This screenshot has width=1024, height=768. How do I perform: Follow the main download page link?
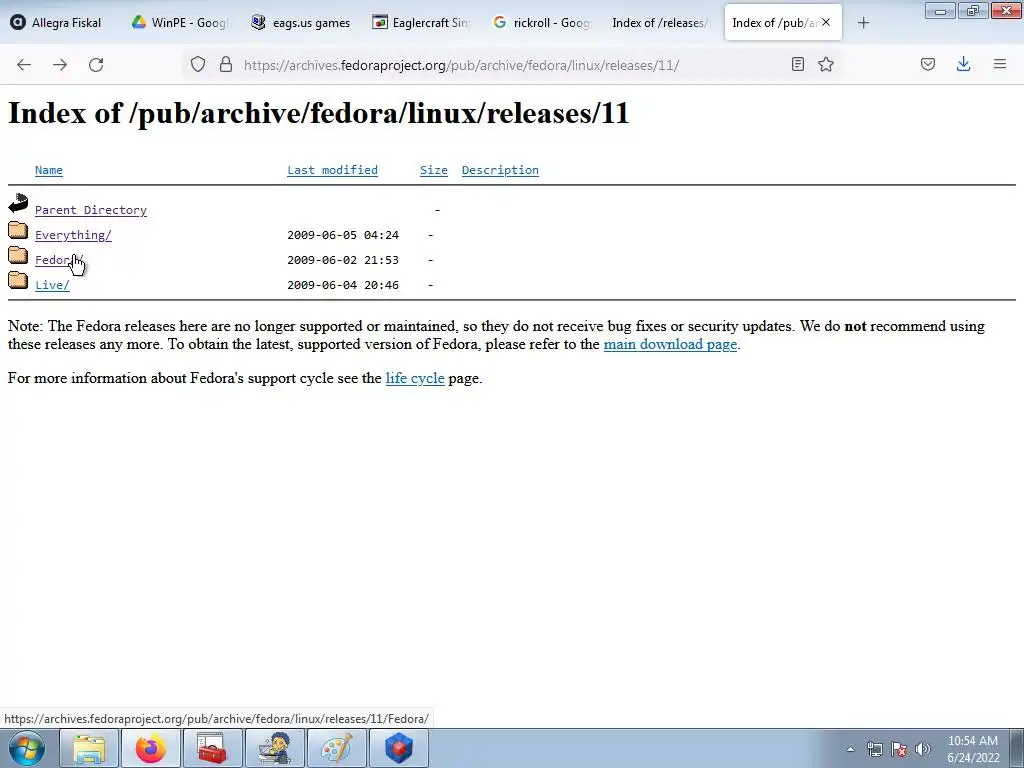point(670,344)
